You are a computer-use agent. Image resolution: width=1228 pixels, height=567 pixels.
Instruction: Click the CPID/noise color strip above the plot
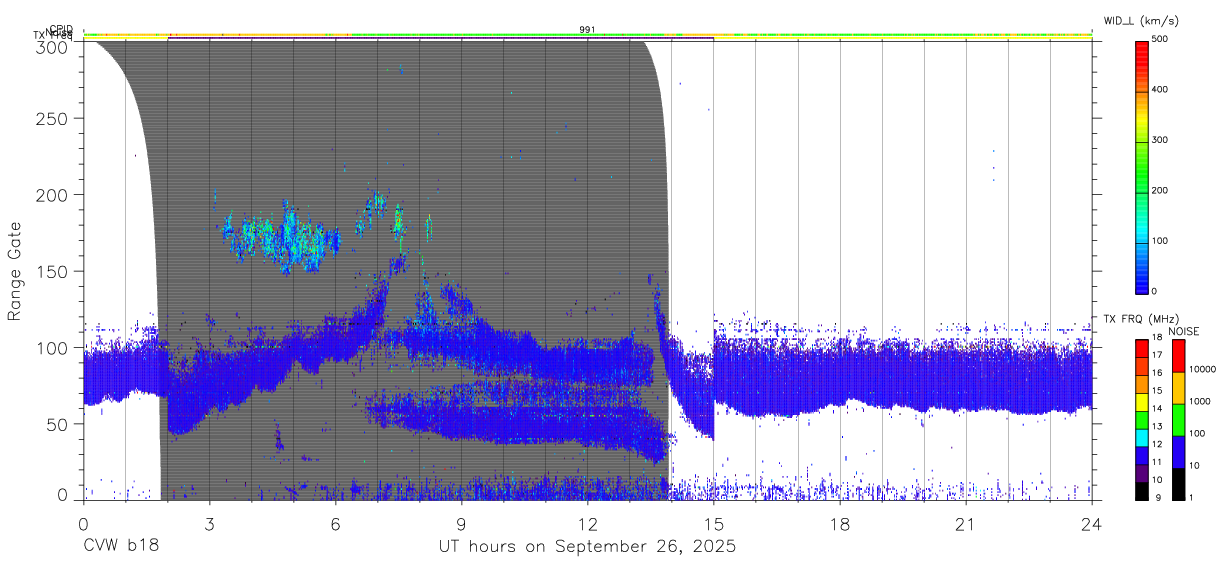pyautogui.click(x=588, y=36)
